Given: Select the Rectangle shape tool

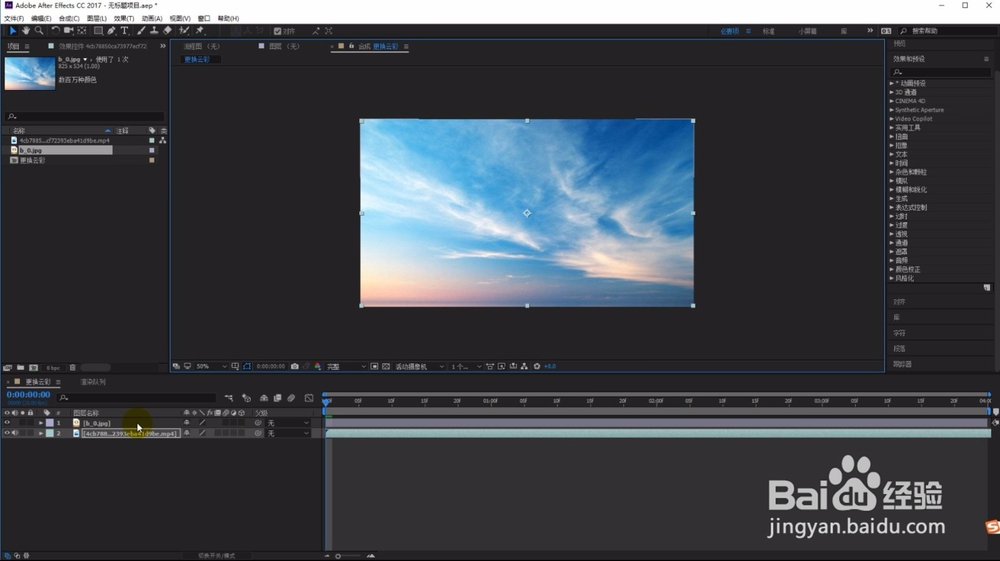Looking at the screenshot, I should coord(98,31).
